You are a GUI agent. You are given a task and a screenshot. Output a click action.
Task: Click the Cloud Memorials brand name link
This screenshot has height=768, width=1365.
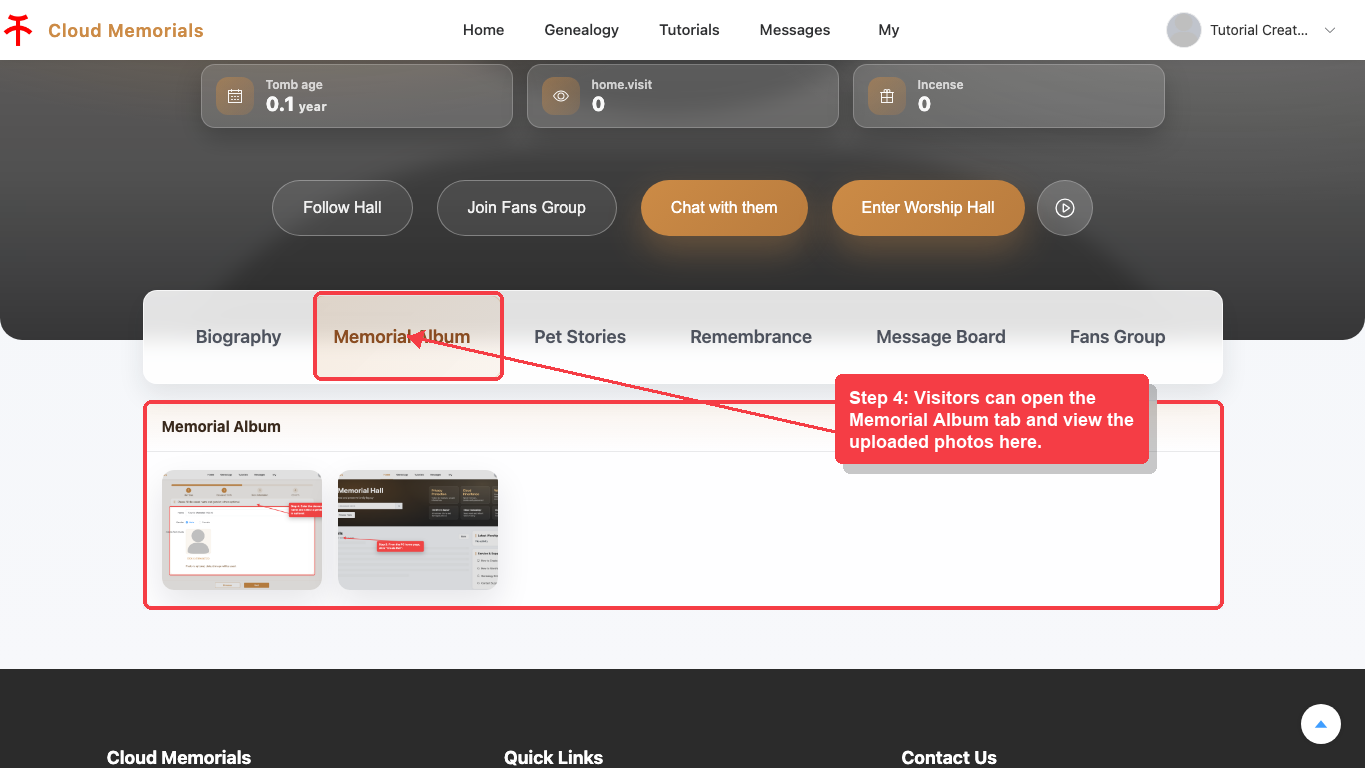pyautogui.click(x=126, y=30)
